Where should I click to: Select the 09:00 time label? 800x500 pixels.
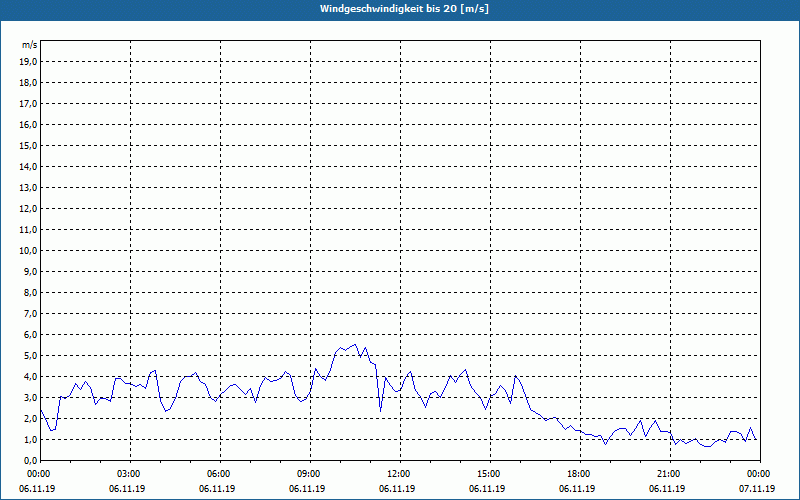click(x=311, y=474)
